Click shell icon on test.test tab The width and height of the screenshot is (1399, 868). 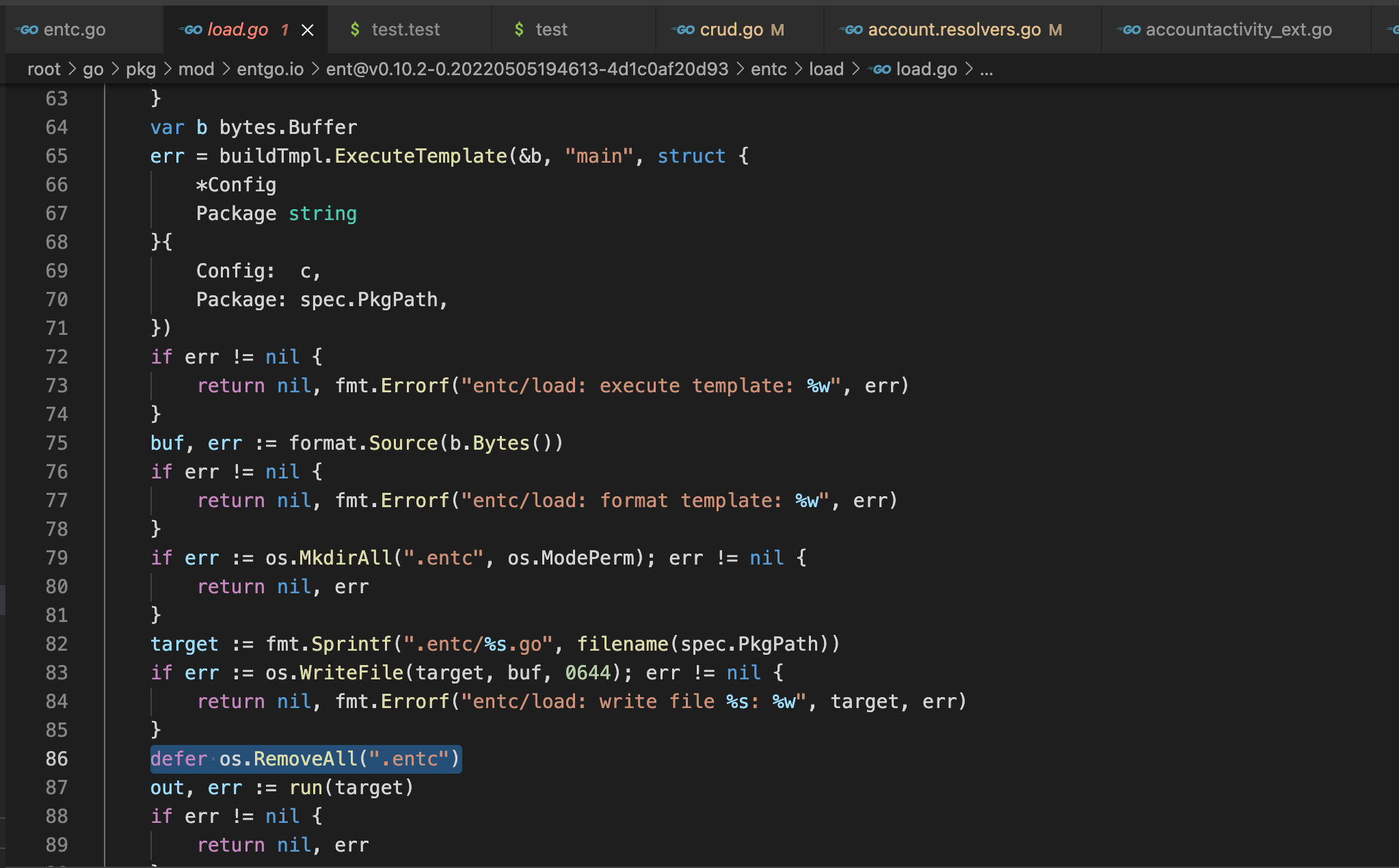pos(355,29)
